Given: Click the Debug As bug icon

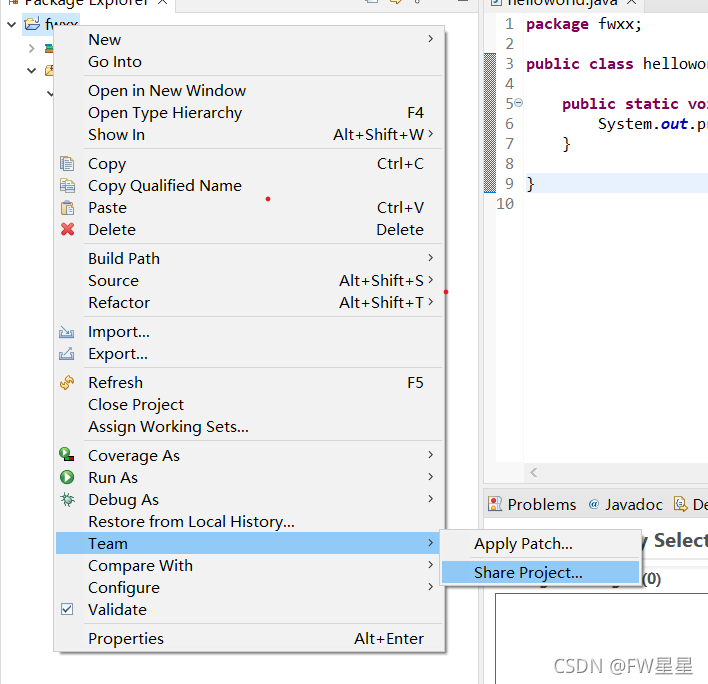Looking at the screenshot, I should [67, 499].
